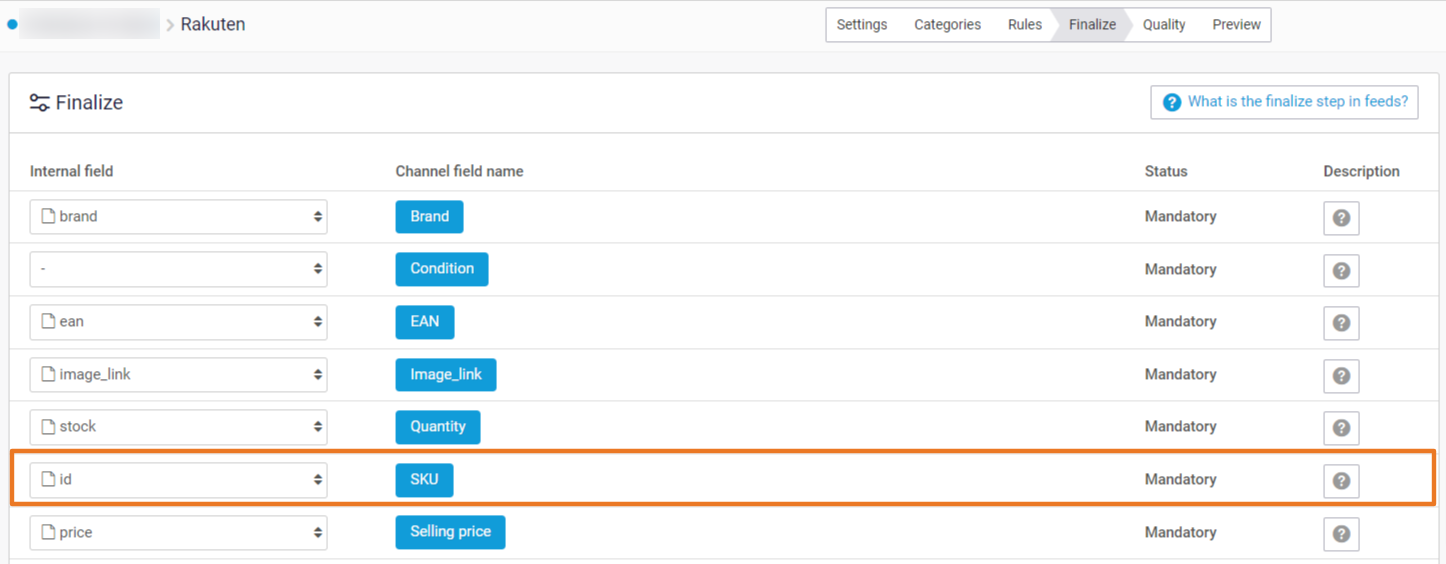
Task: Click the help icon for Brand row
Action: coord(1341,218)
